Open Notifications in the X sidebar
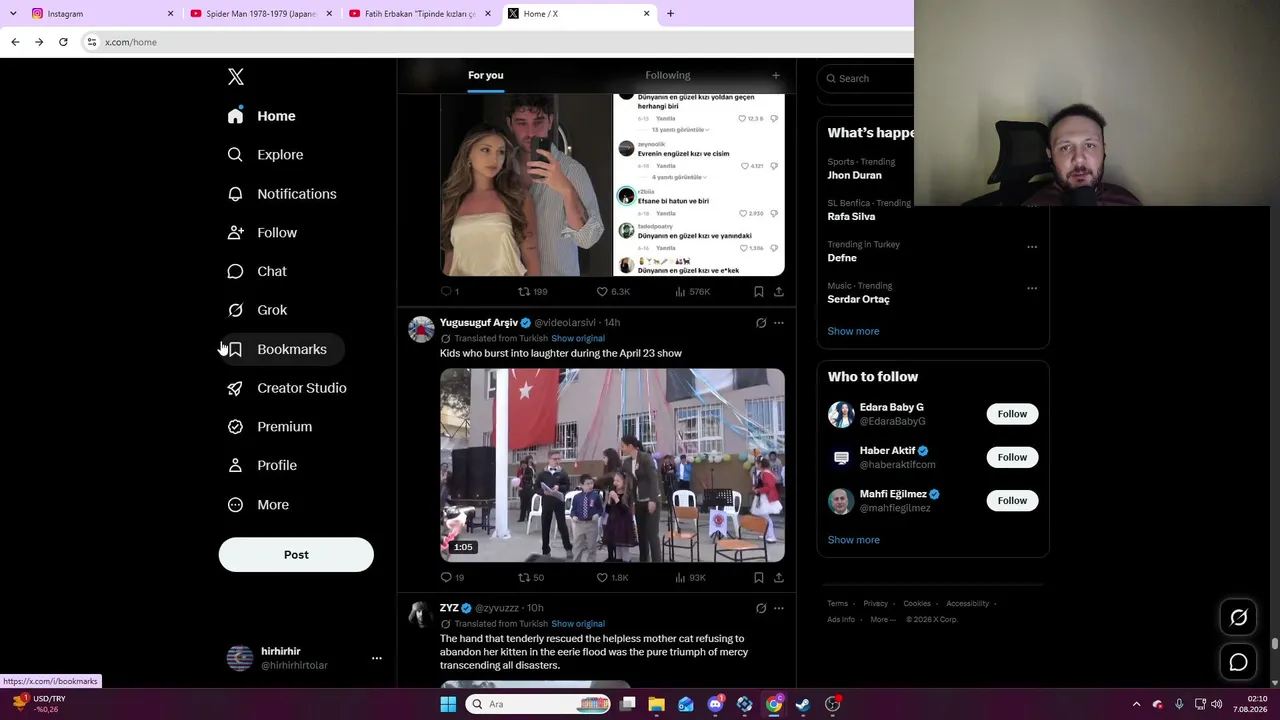Image resolution: width=1280 pixels, height=720 pixels. click(x=282, y=194)
